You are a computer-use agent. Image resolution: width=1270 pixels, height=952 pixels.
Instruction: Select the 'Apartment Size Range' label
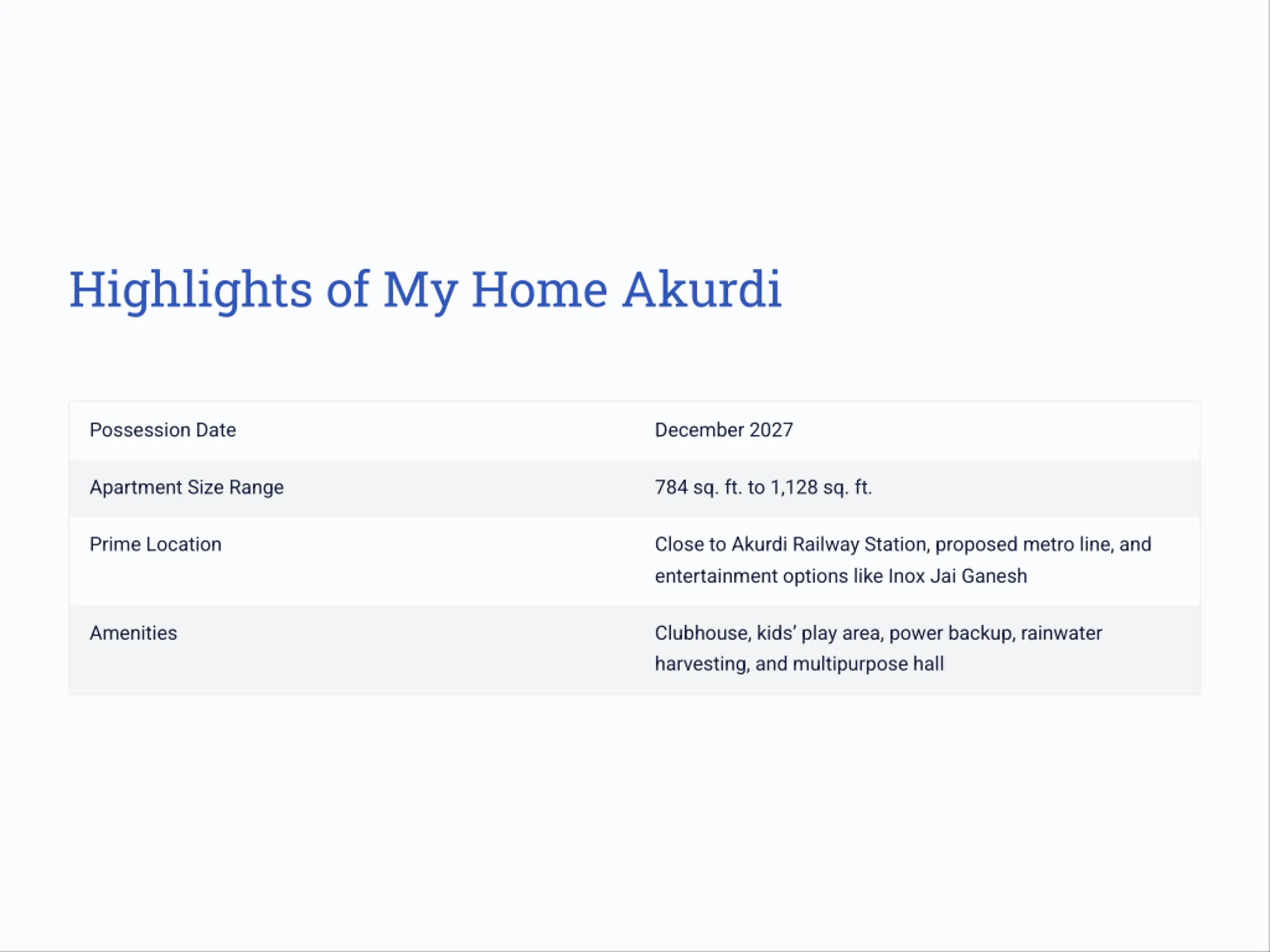[x=187, y=487]
